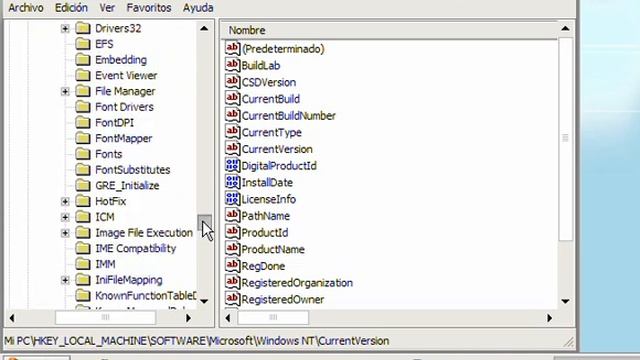Image resolution: width=640 pixels, height=360 pixels.
Task: Select the RegisteredOrganization value name
Action: [297, 283]
